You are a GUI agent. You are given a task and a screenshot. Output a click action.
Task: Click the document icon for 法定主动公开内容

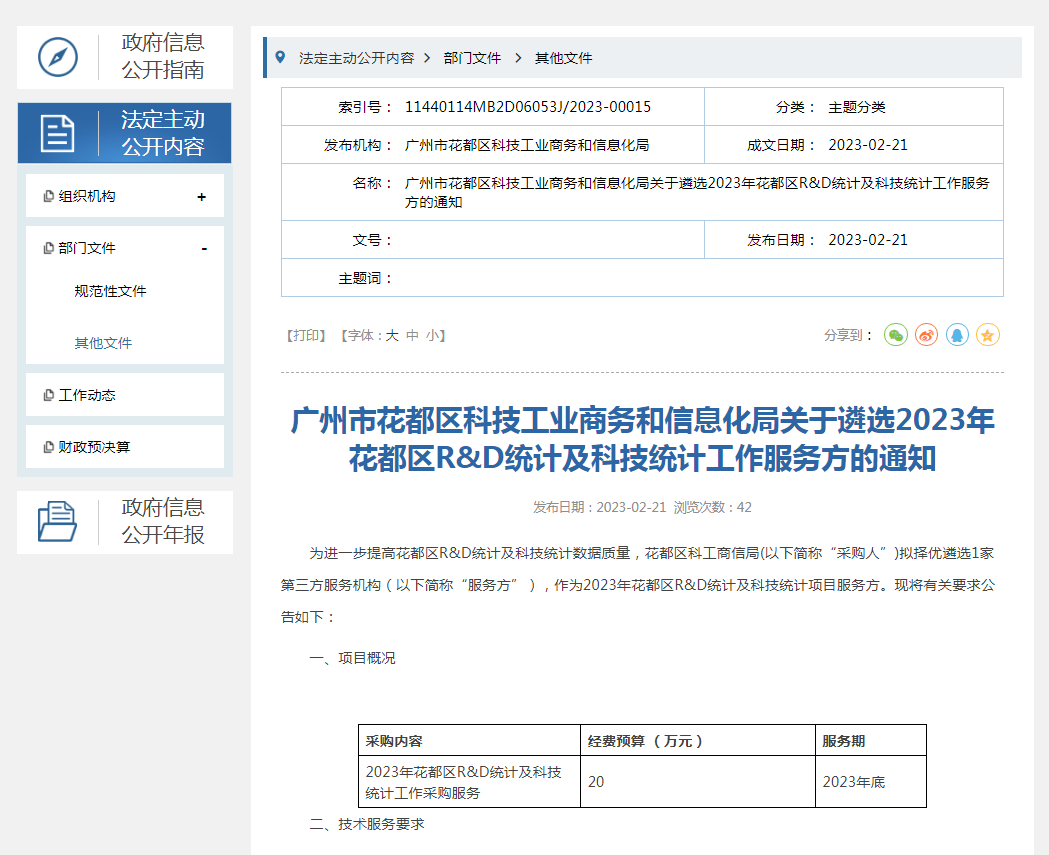point(58,133)
